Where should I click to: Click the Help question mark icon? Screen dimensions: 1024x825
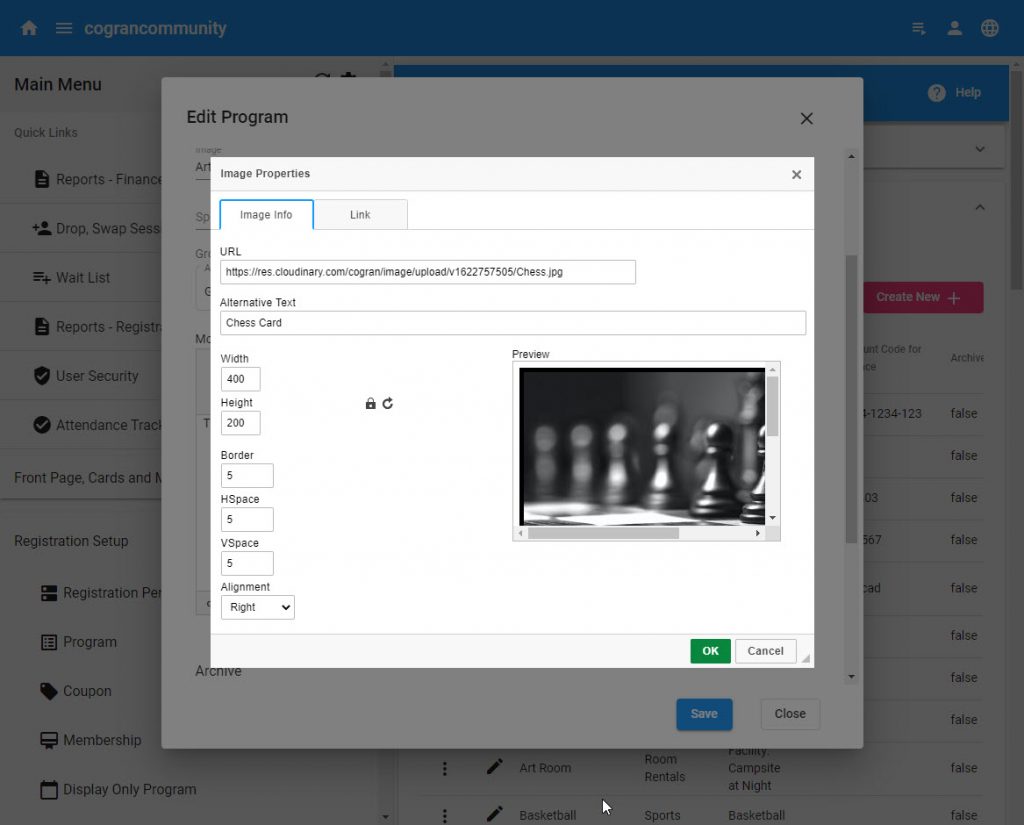[x=936, y=93]
